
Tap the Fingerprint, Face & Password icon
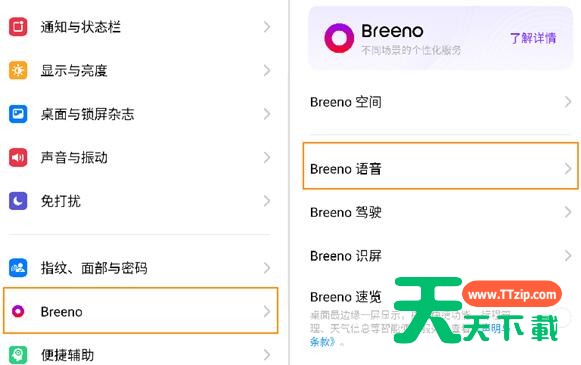18,268
